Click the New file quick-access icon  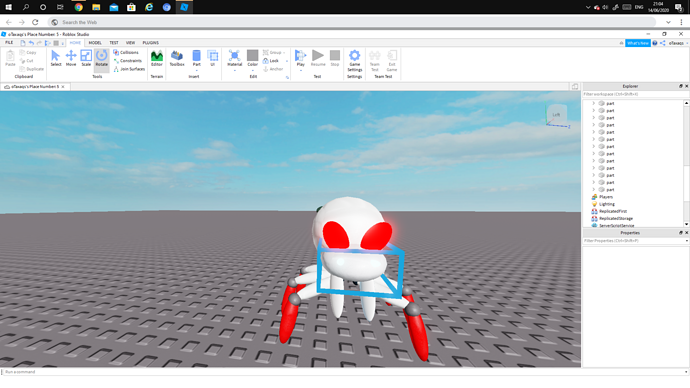(23, 43)
